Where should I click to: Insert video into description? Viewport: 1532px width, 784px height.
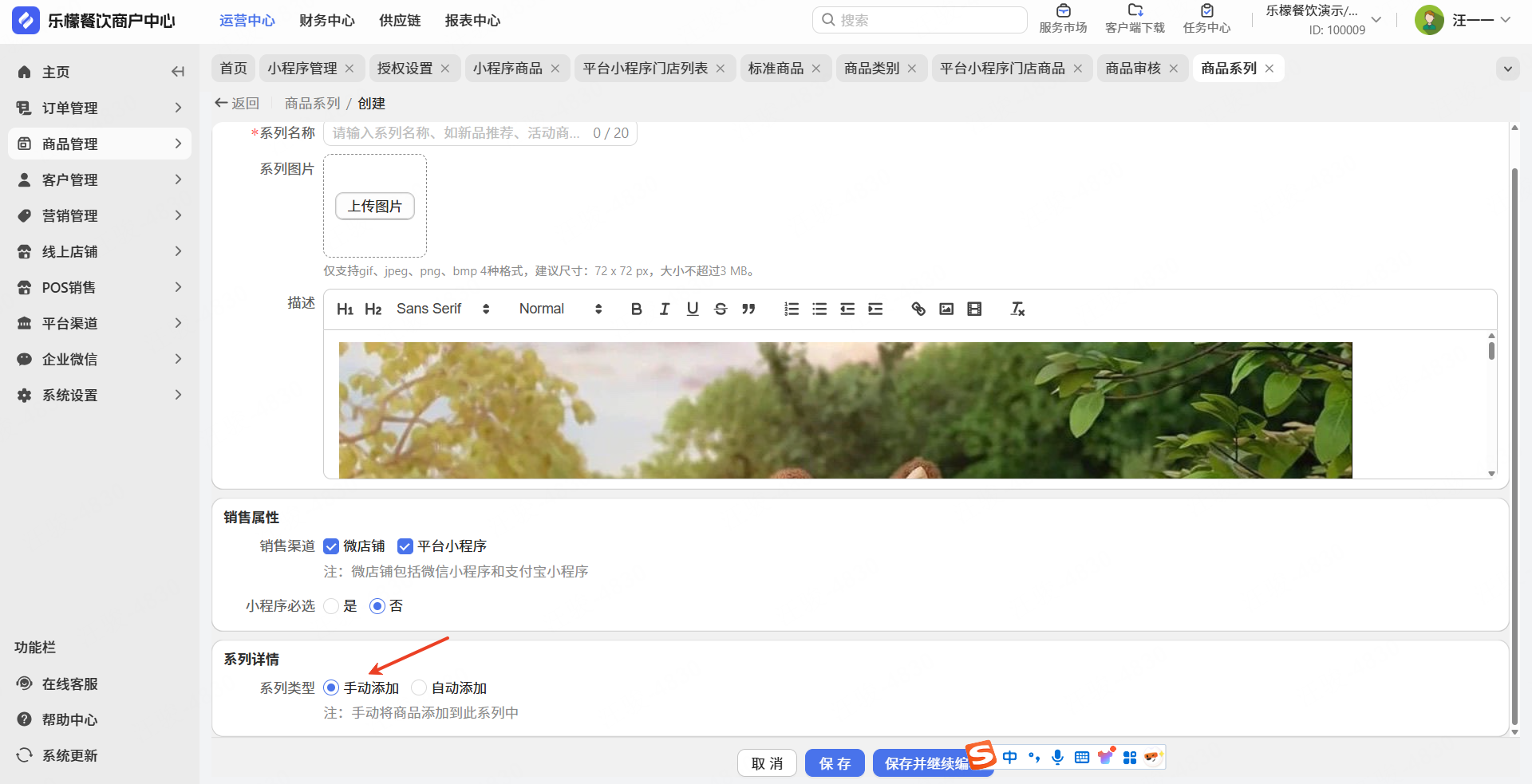[x=974, y=309]
